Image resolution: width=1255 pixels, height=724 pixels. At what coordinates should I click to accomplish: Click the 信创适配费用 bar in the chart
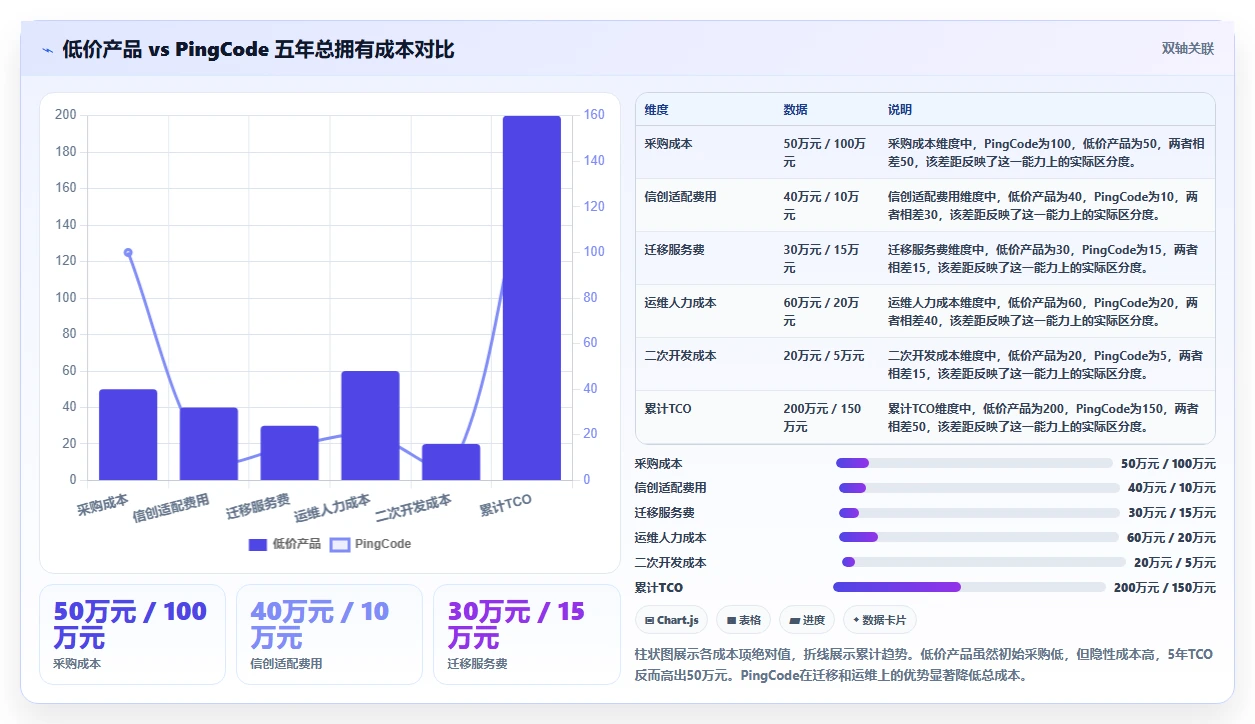pyautogui.click(x=209, y=444)
